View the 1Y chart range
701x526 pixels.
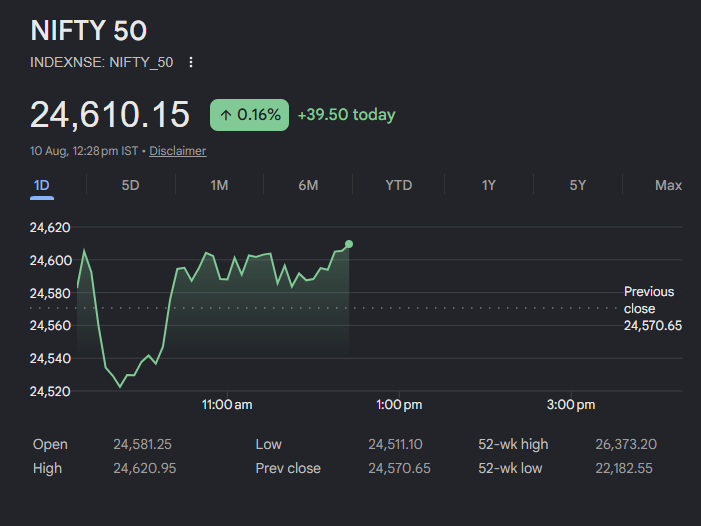coord(489,185)
